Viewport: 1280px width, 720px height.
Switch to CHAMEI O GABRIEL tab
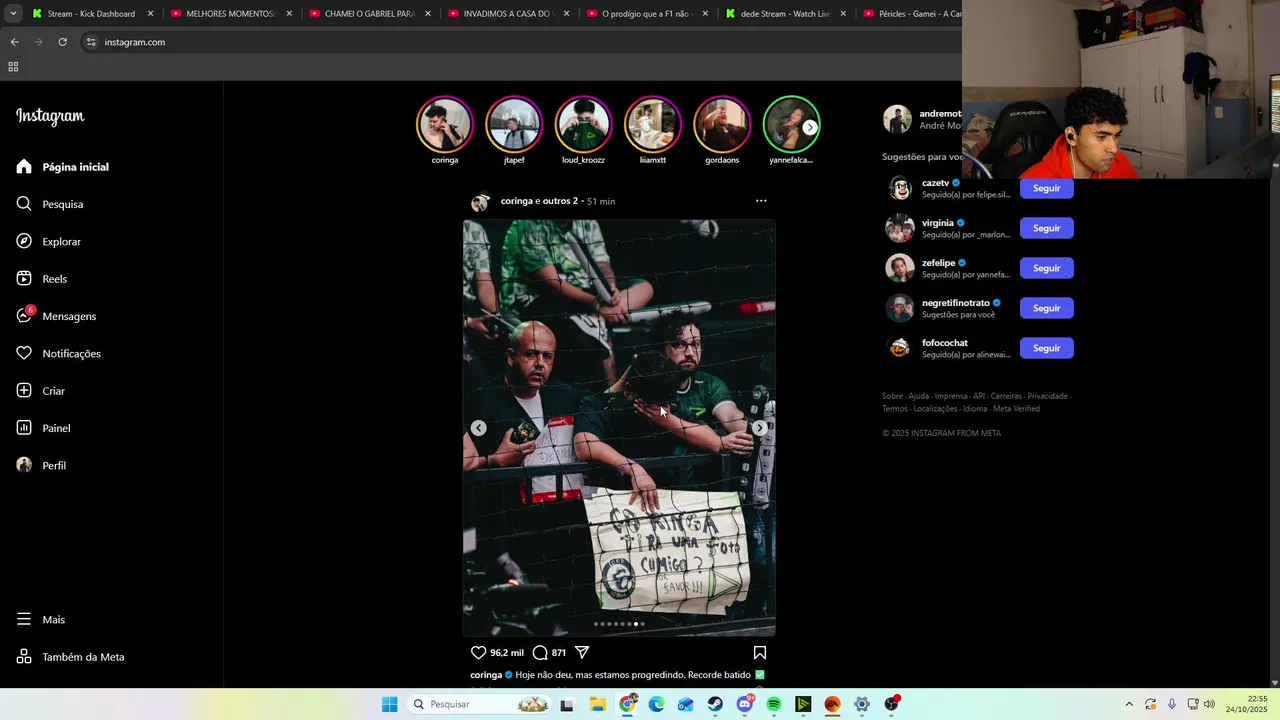[x=369, y=14]
